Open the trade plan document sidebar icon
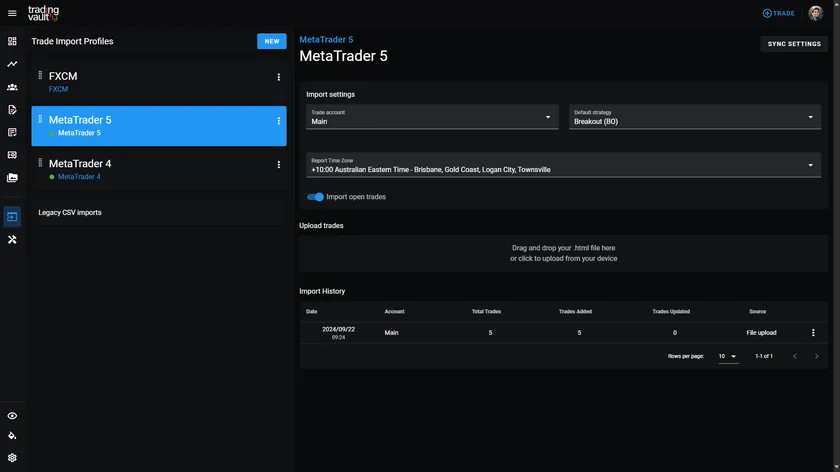The width and height of the screenshot is (840, 472). [x=12, y=109]
